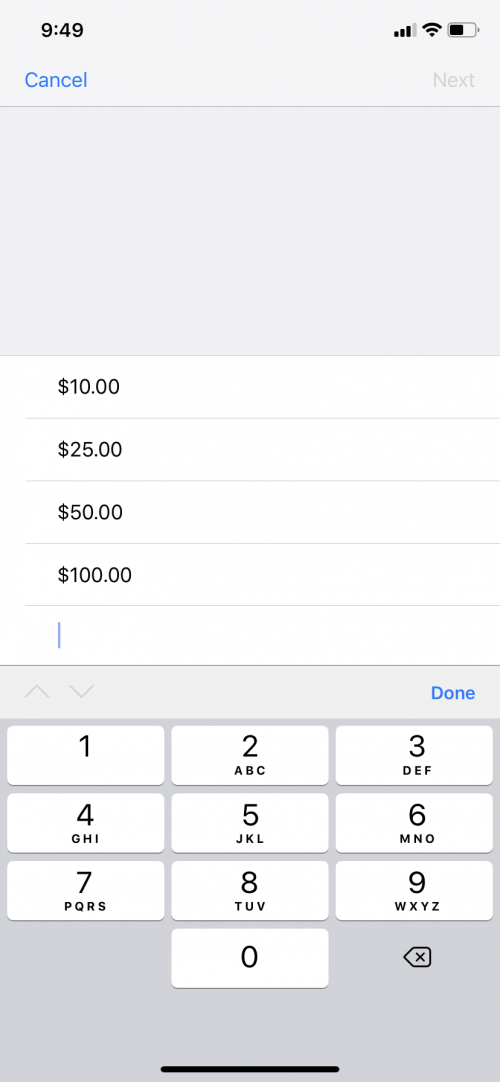500x1082 pixels.
Task: Tap Cancel in the navigation bar
Action: click(56, 80)
